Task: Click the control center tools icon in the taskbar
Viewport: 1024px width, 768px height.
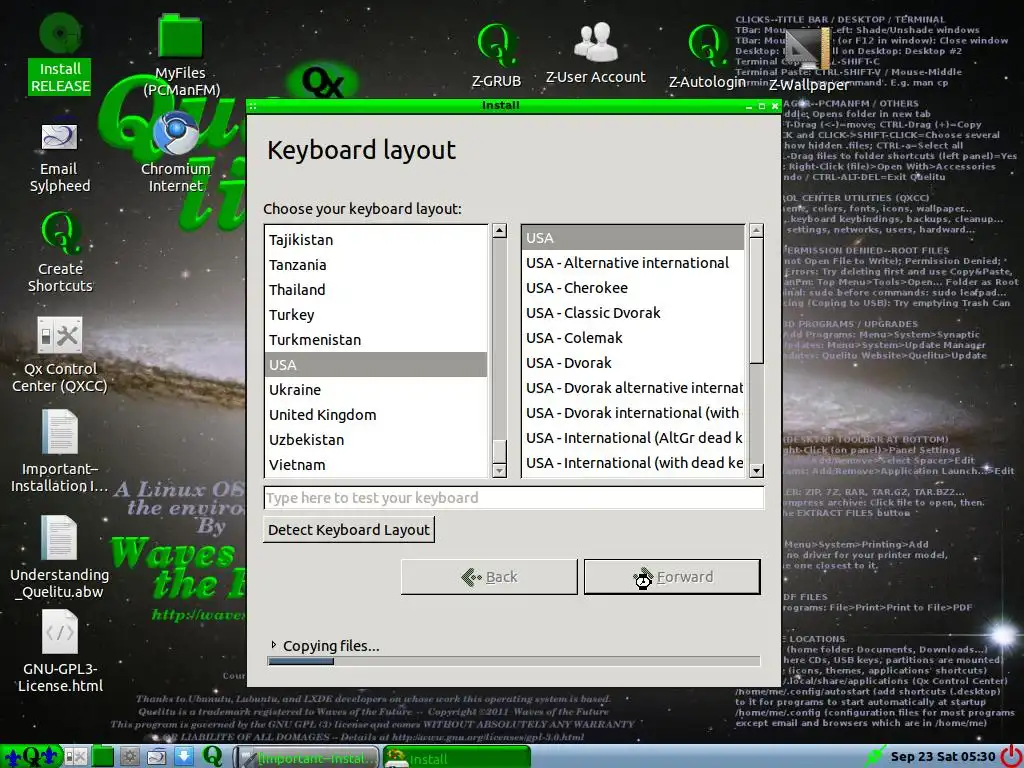Action: pyautogui.click(x=75, y=756)
